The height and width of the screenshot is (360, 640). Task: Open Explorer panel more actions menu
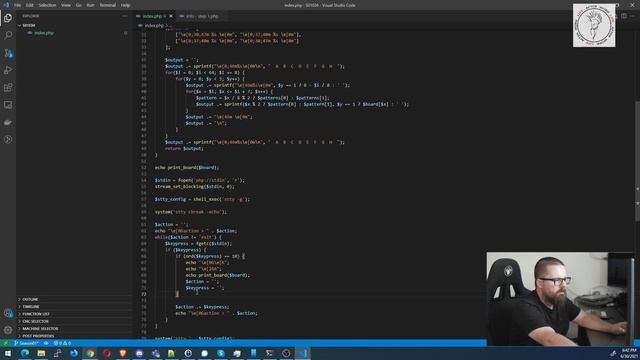pyautogui.click(x=124, y=16)
